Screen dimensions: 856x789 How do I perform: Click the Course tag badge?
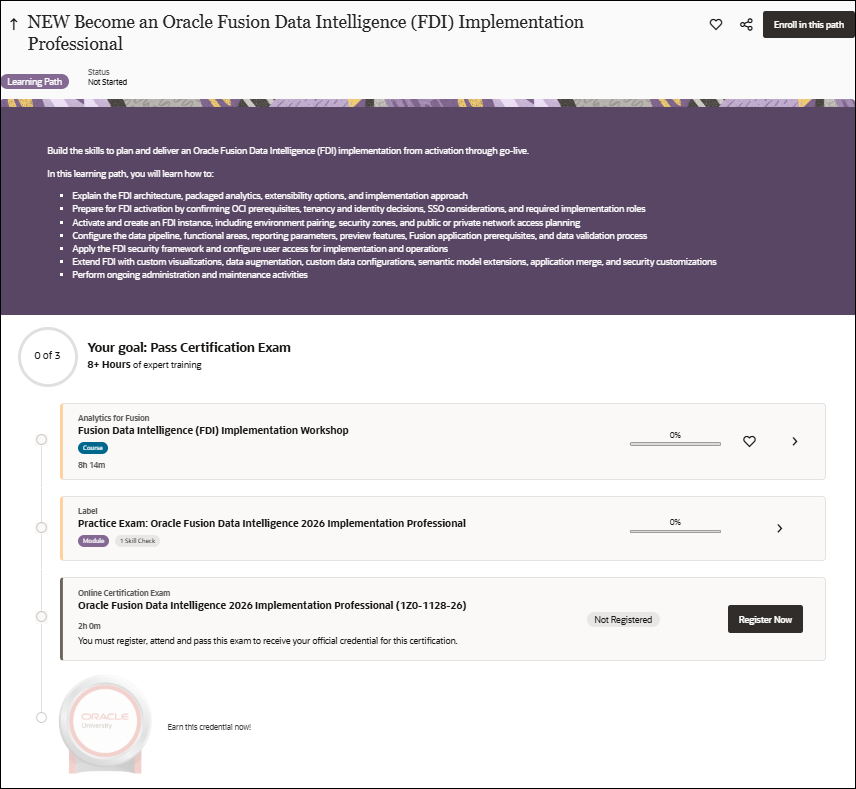[93, 448]
